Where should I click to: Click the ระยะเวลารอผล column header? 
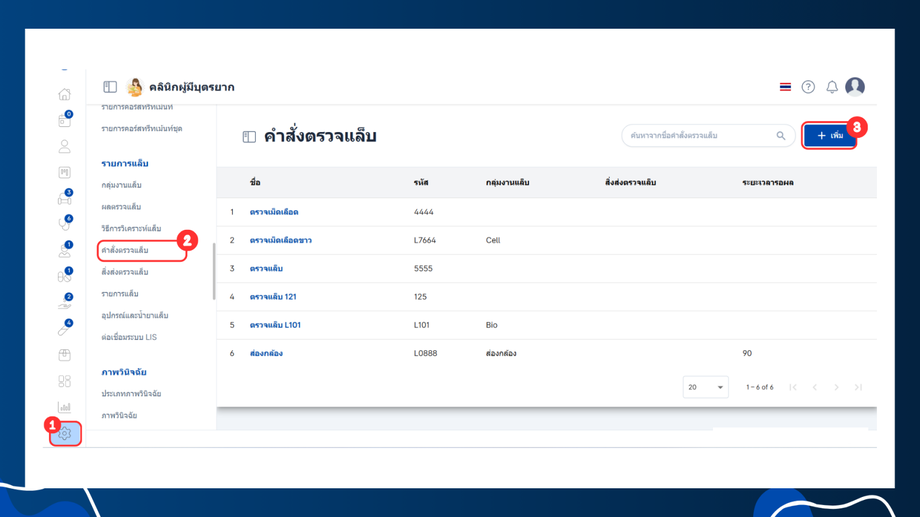(767, 183)
